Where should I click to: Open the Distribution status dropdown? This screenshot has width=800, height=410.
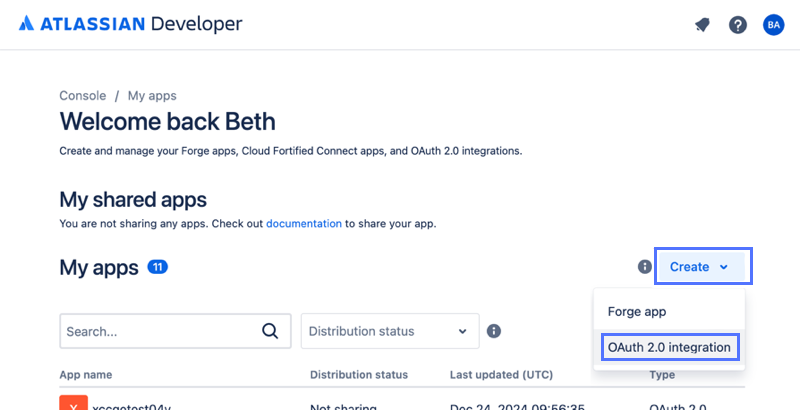pyautogui.click(x=390, y=331)
